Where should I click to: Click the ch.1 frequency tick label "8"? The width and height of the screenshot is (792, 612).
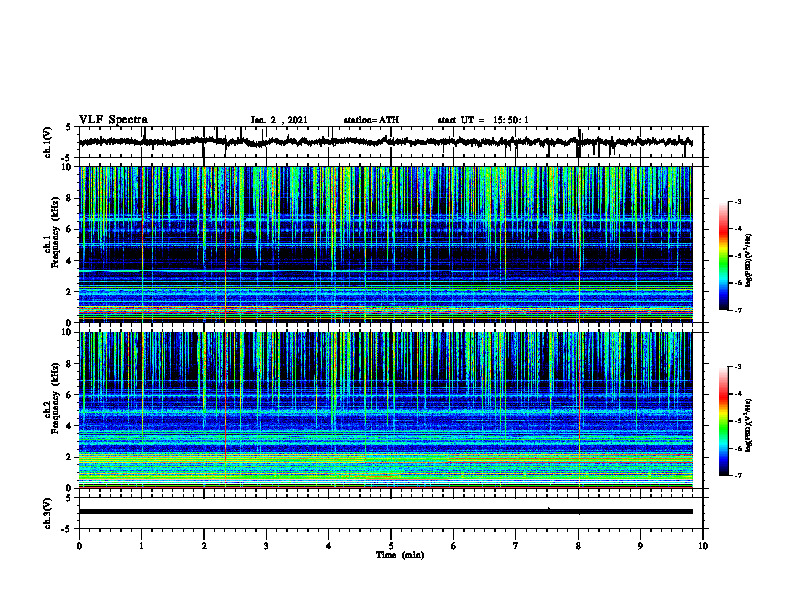coord(70,198)
